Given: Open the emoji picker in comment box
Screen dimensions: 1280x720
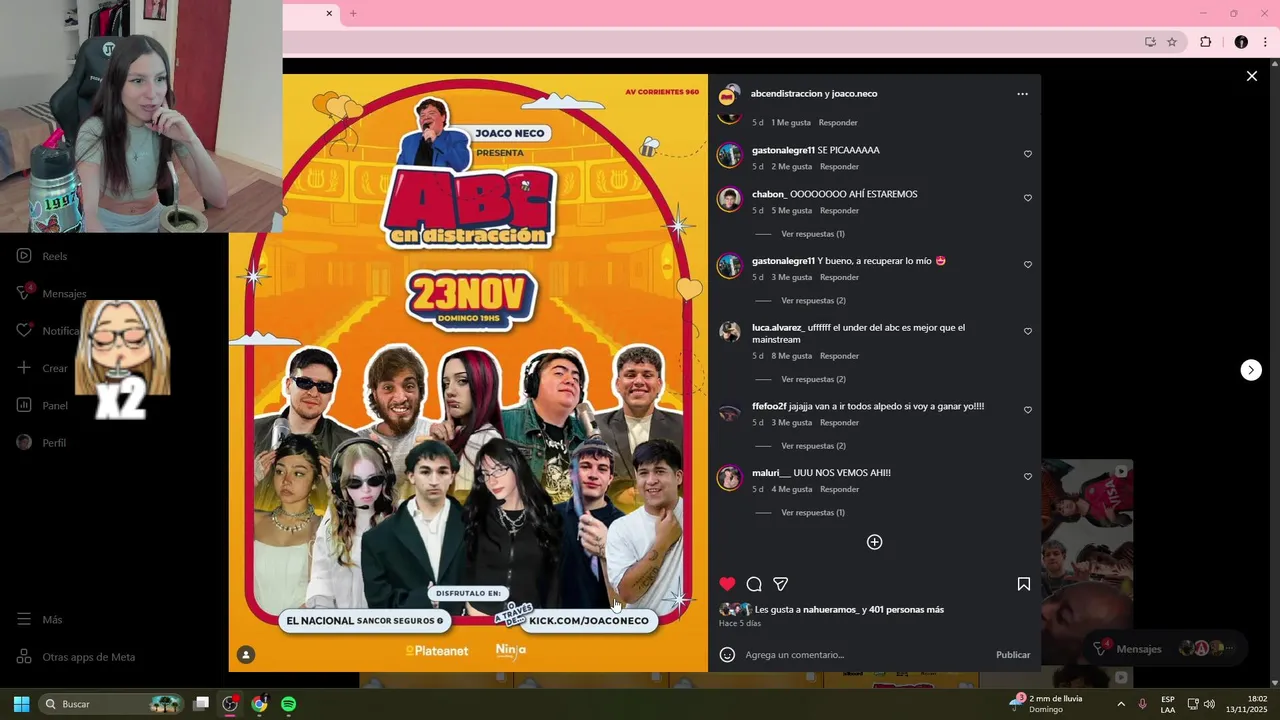Looking at the screenshot, I should click(727, 655).
